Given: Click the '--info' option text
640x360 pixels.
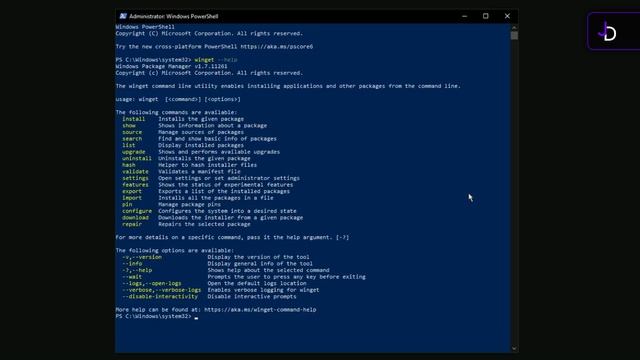Looking at the screenshot, I should pyautogui.click(x=132, y=264).
